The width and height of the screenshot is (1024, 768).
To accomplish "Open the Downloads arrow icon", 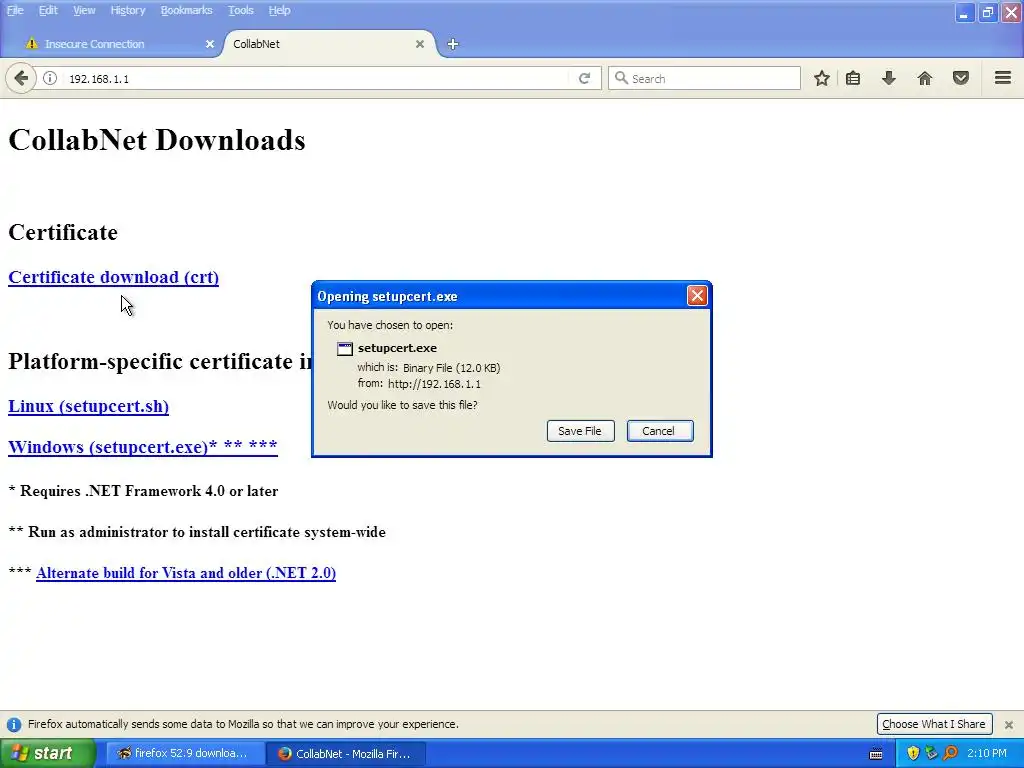I will click(x=889, y=78).
